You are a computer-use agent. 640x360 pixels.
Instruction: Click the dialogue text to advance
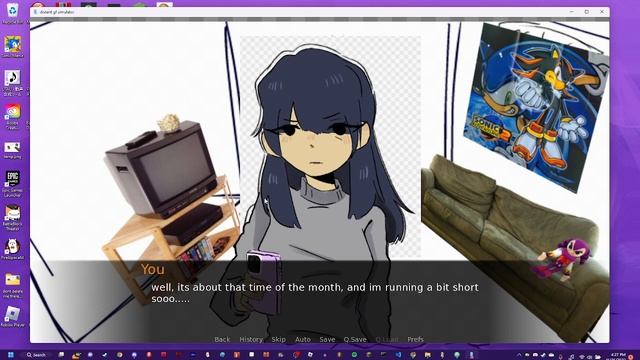click(x=315, y=293)
